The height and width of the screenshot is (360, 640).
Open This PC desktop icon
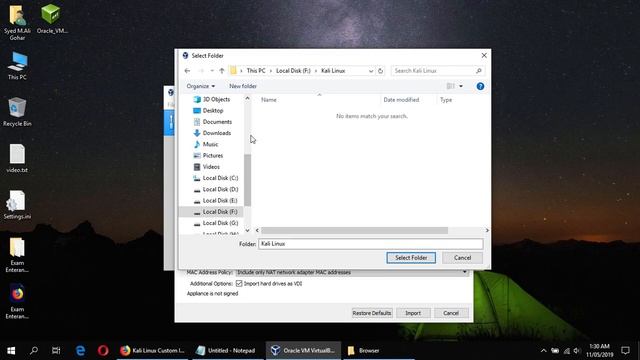(17, 65)
